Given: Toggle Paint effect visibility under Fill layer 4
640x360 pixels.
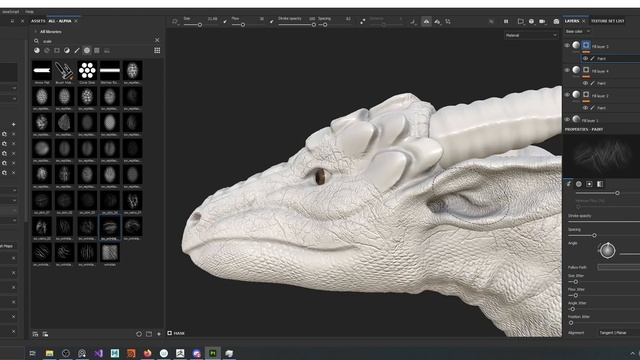Looking at the screenshot, I should pyautogui.click(x=585, y=83).
